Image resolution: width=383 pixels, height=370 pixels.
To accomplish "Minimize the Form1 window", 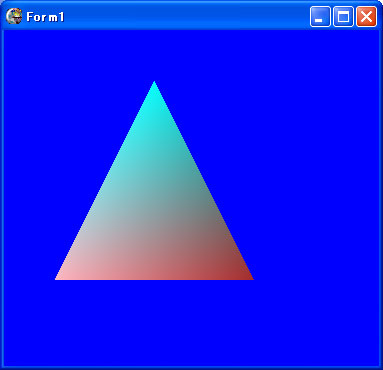I will click(320, 16).
